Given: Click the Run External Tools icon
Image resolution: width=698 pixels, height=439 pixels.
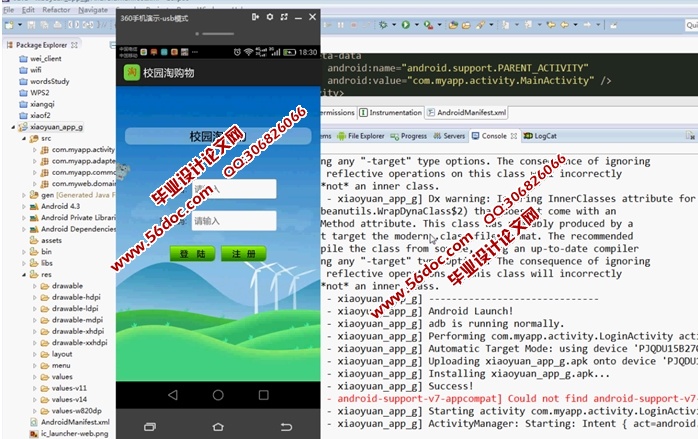Looking at the screenshot, I should point(428,25).
